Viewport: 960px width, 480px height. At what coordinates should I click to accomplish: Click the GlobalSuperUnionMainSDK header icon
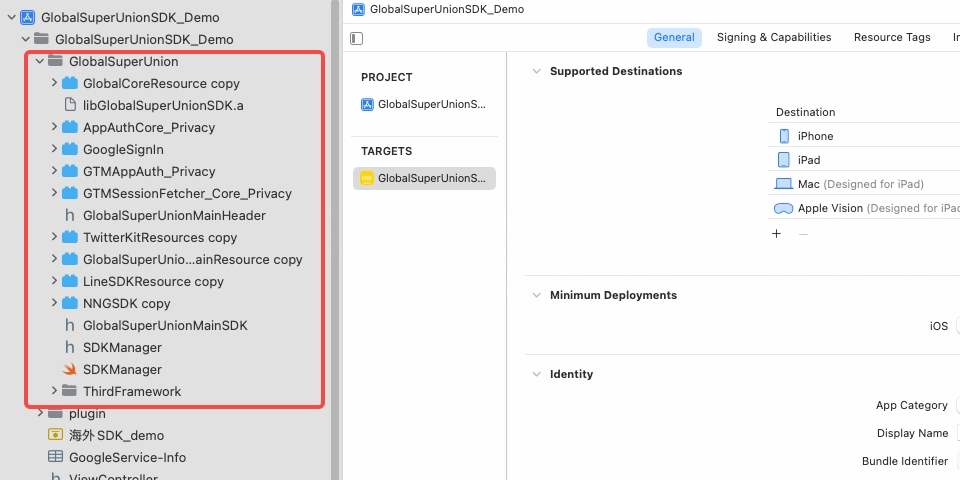tap(70, 325)
